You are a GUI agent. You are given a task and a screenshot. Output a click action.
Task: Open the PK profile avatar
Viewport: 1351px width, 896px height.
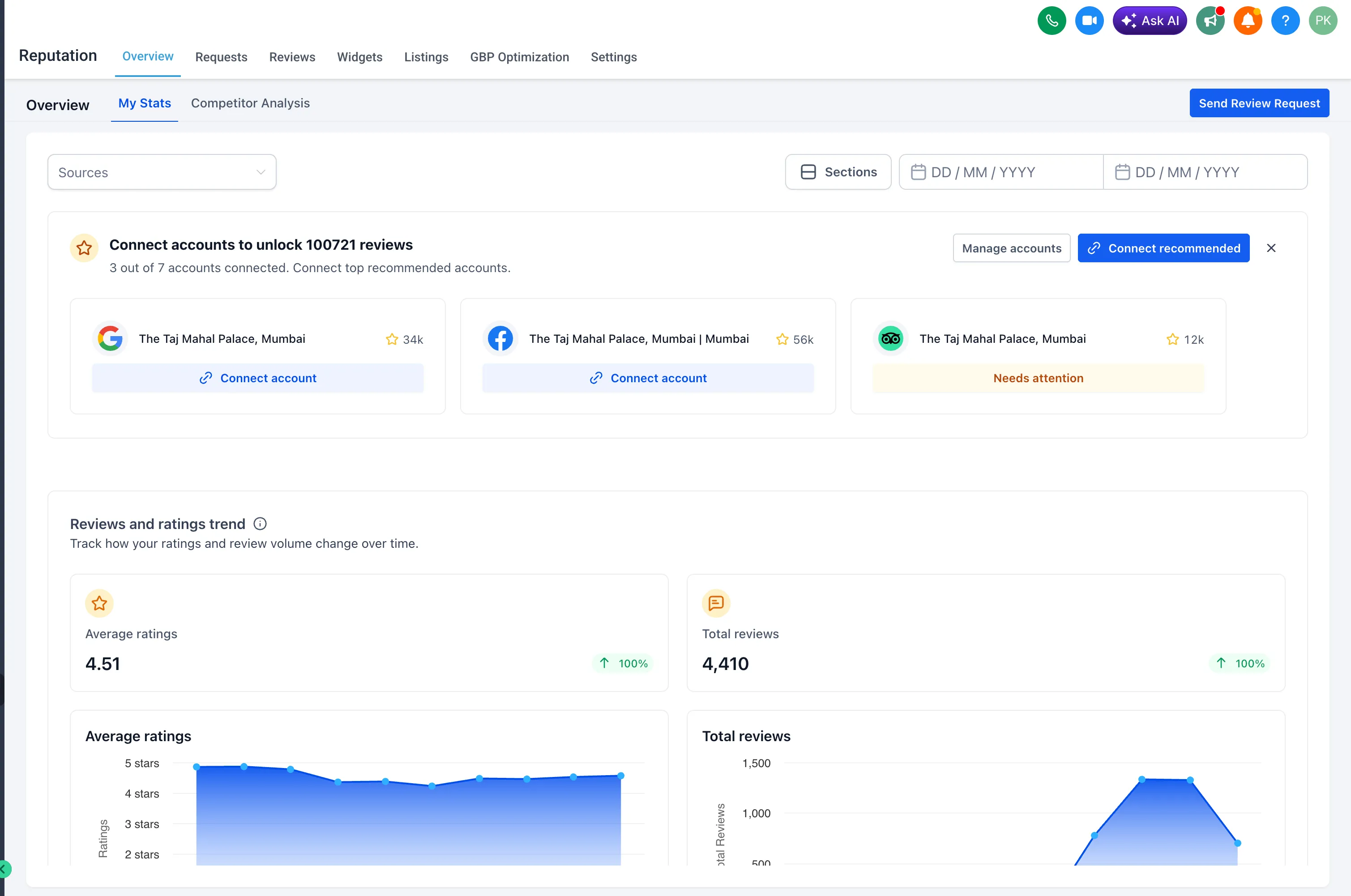pos(1322,21)
